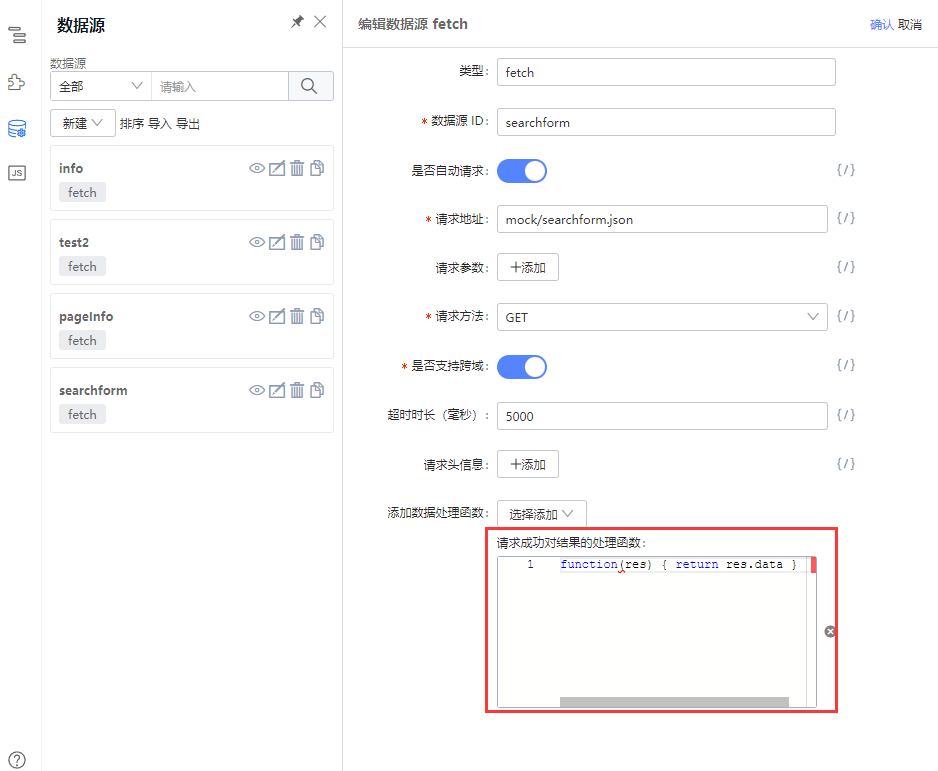938x771 pixels.
Task: Remove the success handler function
Action: 830,632
